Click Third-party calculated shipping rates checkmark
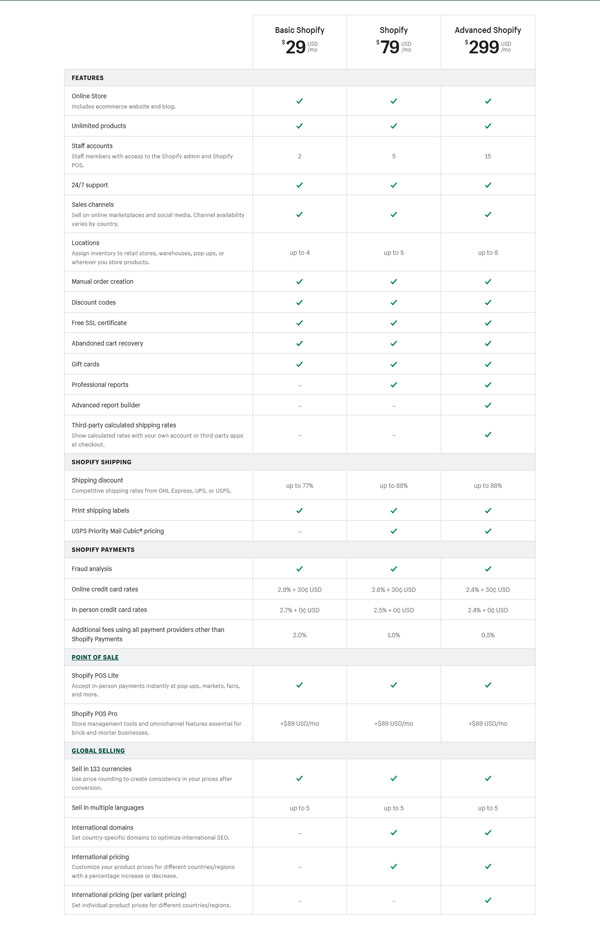 pos(488,435)
